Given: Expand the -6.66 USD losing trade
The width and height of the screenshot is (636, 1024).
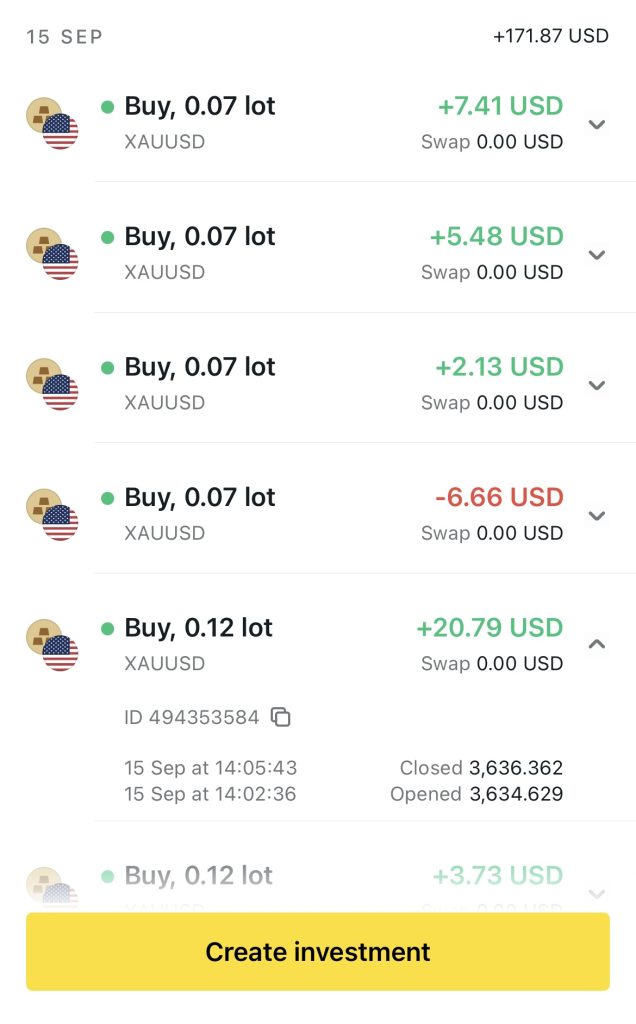Looking at the screenshot, I should coord(597,515).
